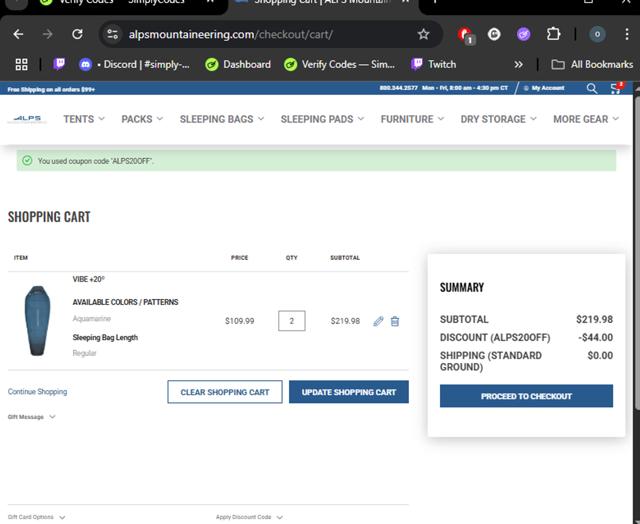Click the $109.99 item price
640x524 pixels.
coord(240,321)
